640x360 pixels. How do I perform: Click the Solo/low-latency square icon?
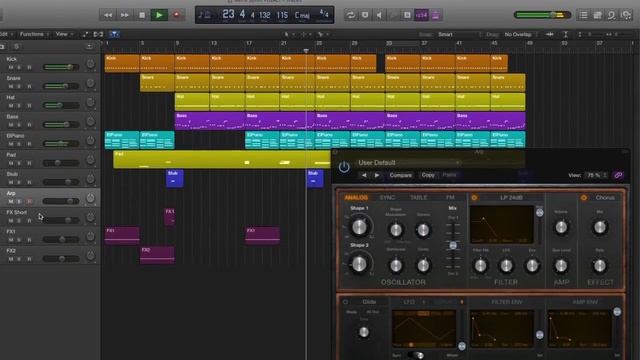pos(407,15)
